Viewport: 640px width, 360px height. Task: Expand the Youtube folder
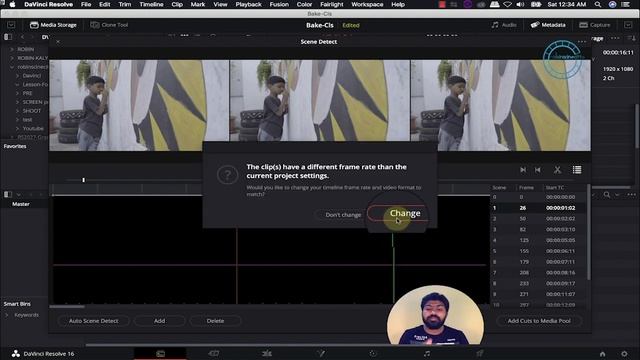click(18, 128)
